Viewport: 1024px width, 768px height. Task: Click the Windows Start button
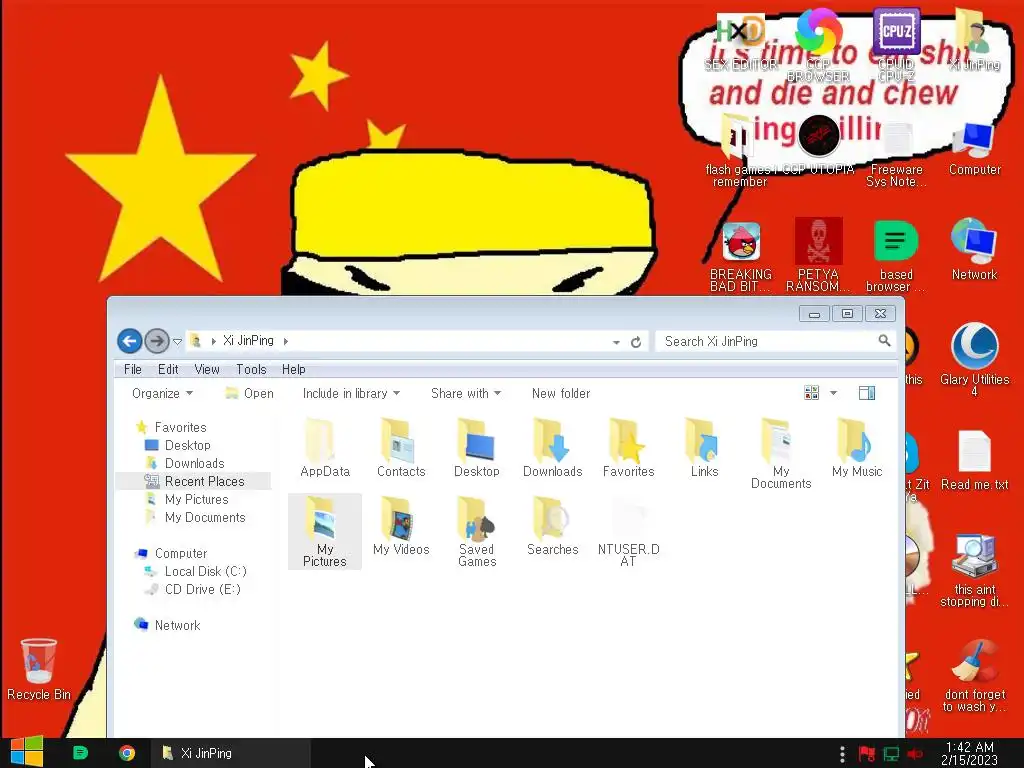27,752
